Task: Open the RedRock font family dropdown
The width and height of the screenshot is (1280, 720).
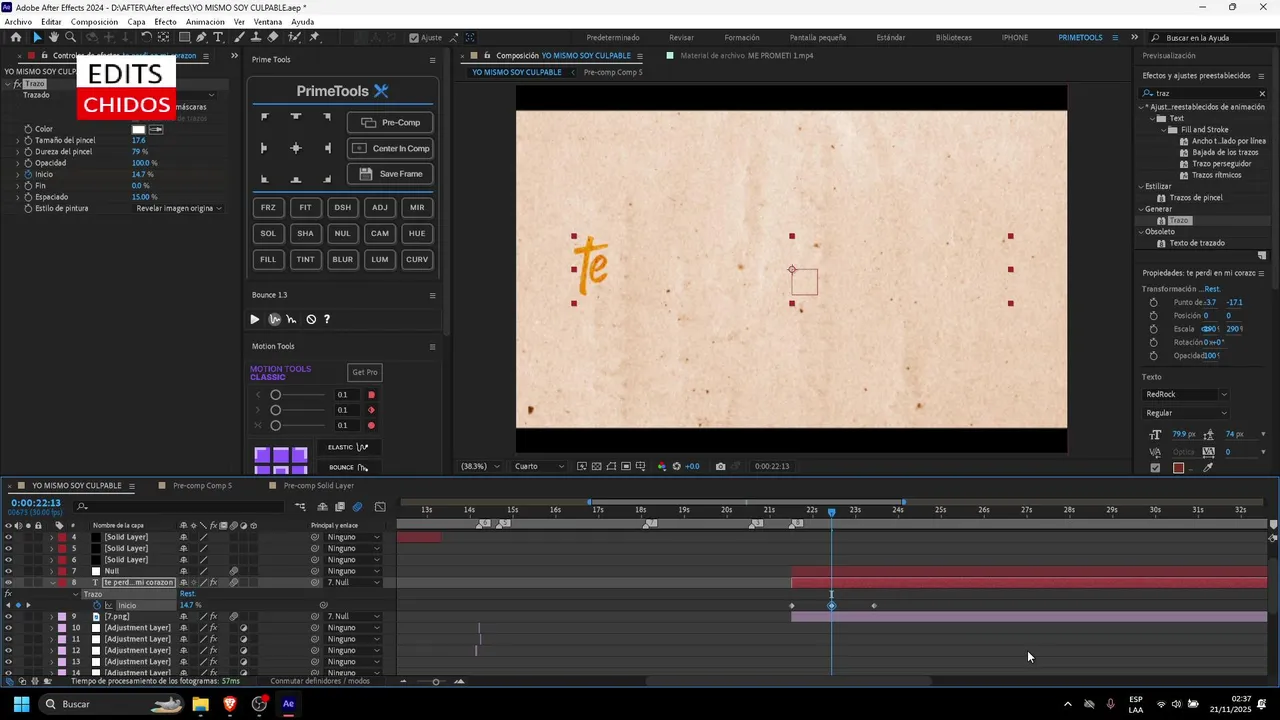Action: coord(1186,394)
